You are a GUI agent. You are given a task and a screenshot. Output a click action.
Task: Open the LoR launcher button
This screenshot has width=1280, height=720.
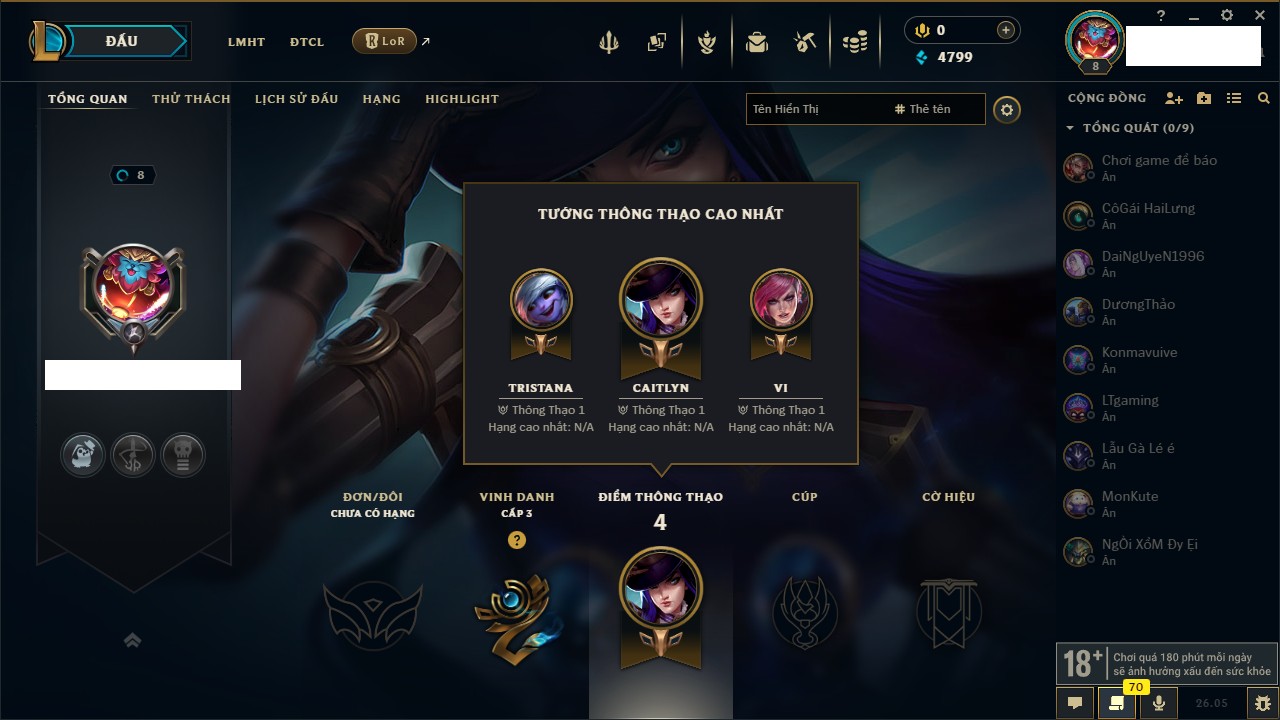[384, 41]
